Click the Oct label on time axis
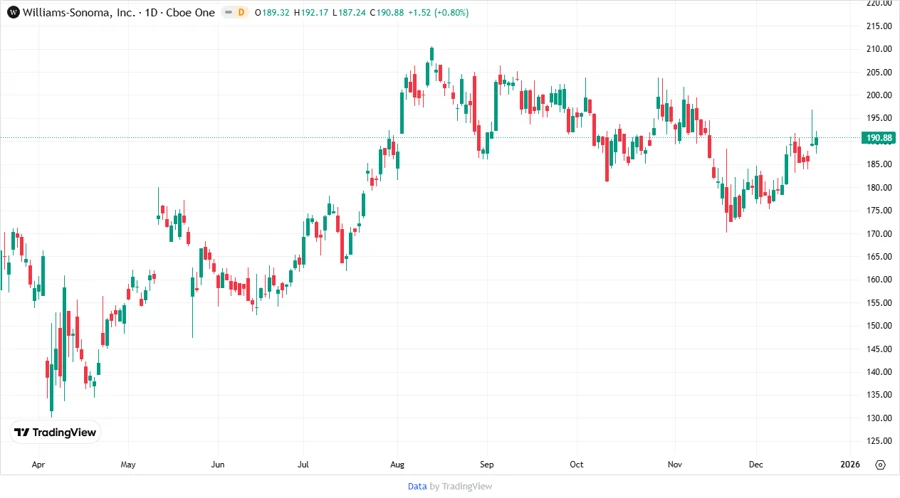The height and width of the screenshot is (498, 900). [x=576, y=465]
